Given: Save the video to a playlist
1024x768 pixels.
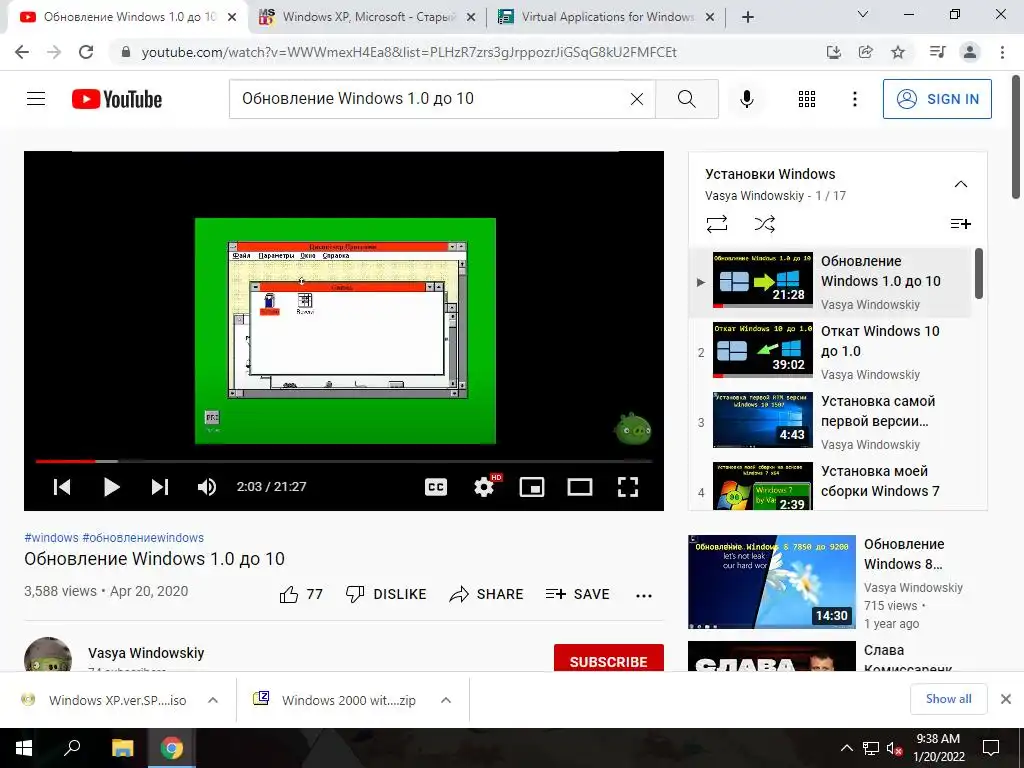Looking at the screenshot, I should point(578,594).
